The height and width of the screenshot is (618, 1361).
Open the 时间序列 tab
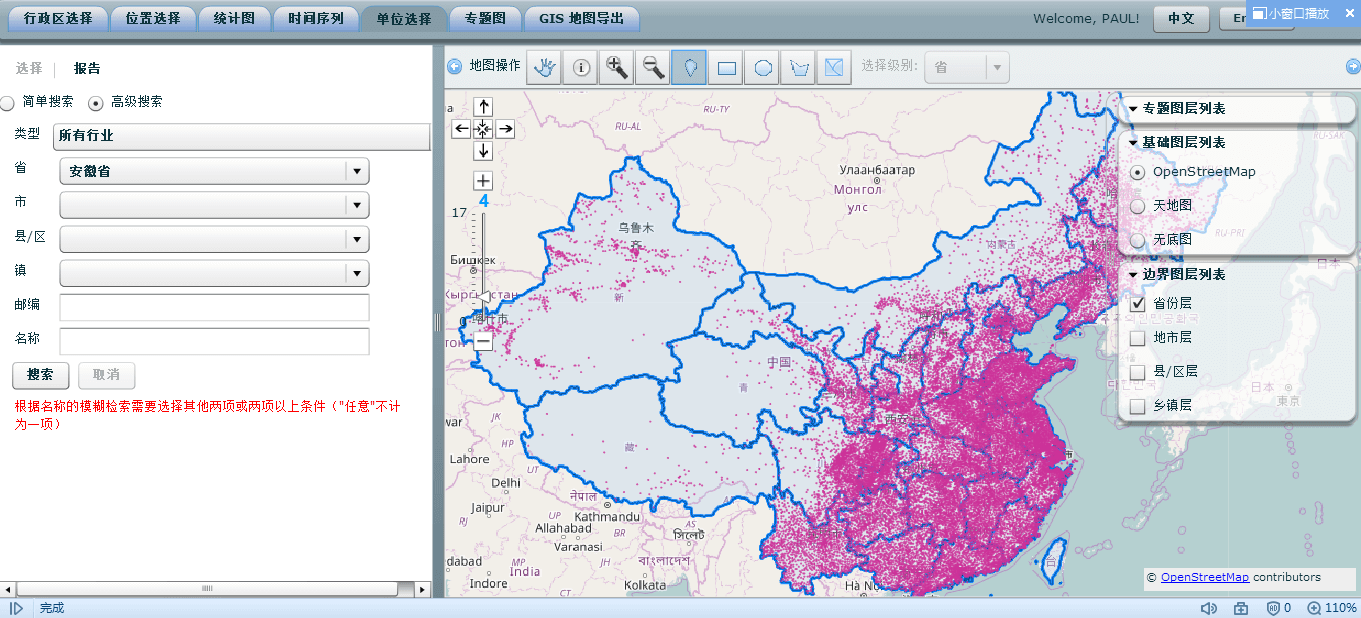tap(316, 18)
